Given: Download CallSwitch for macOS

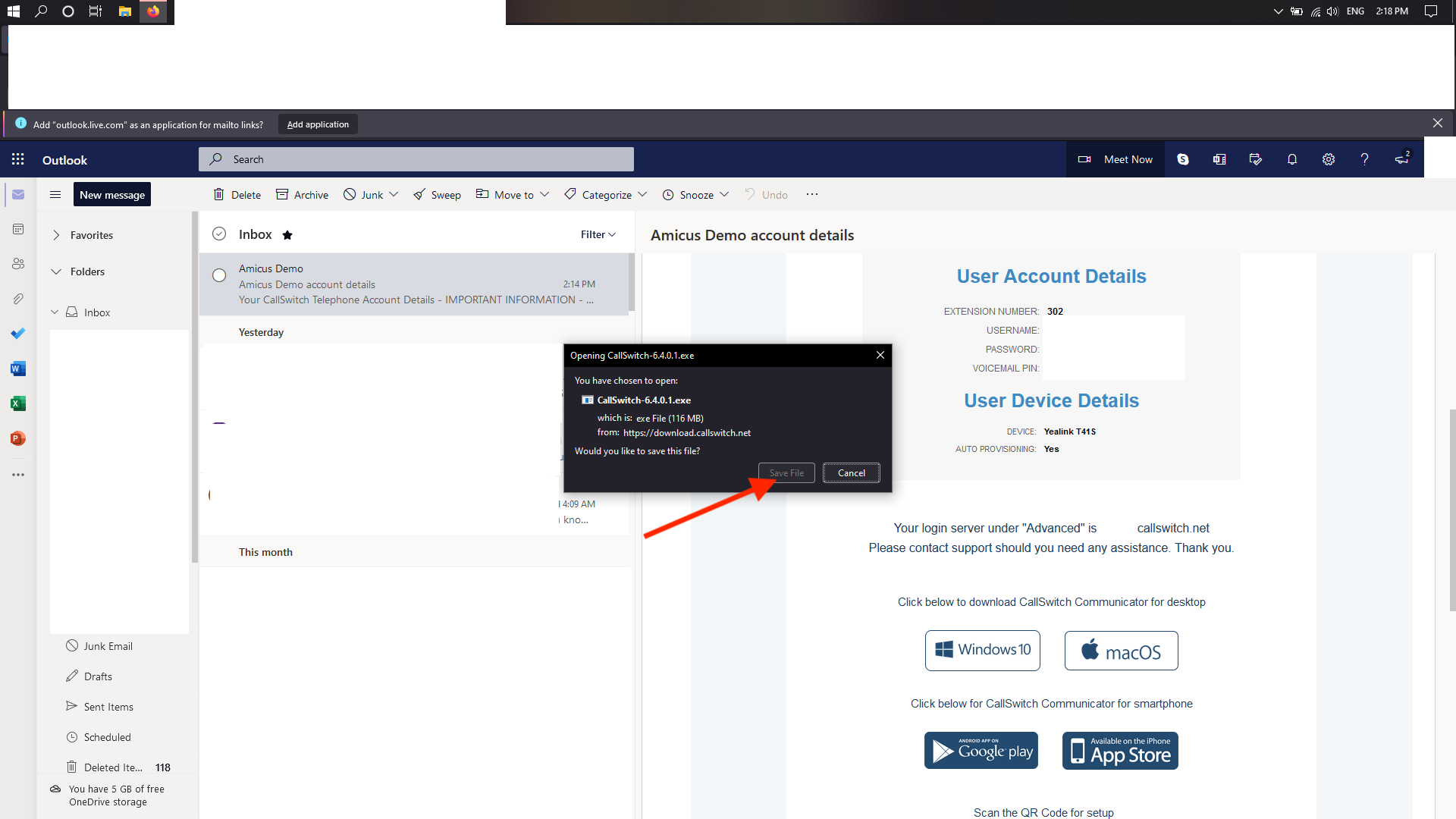Looking at the screenshot, I should [x=1122, y=650].
